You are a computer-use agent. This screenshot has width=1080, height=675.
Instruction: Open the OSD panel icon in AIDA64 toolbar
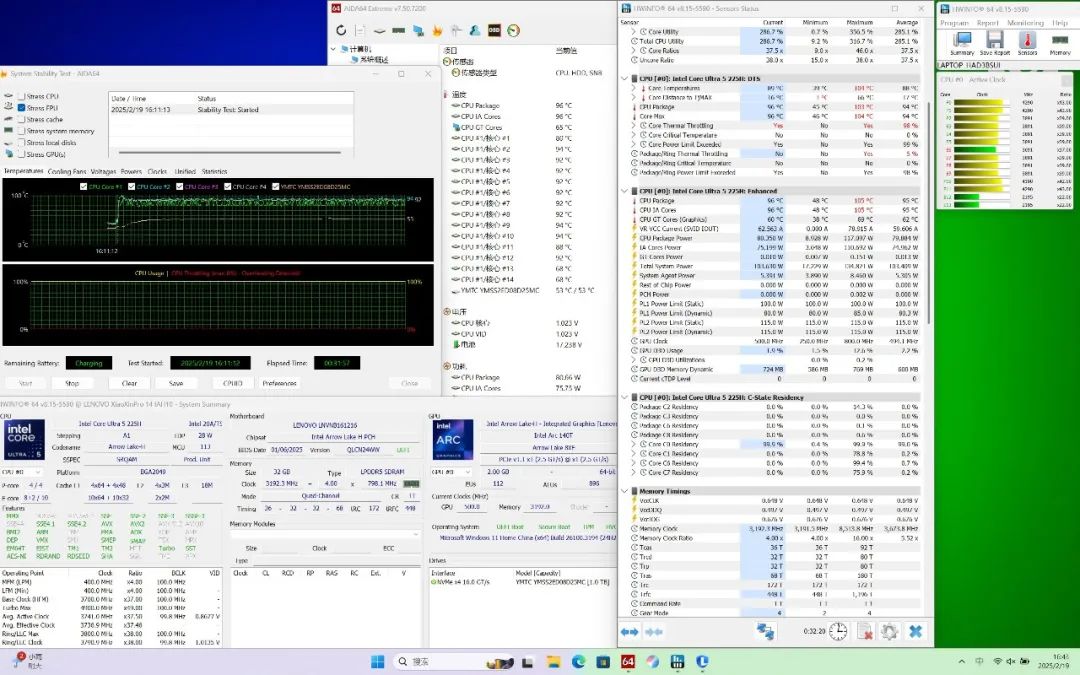494,30
